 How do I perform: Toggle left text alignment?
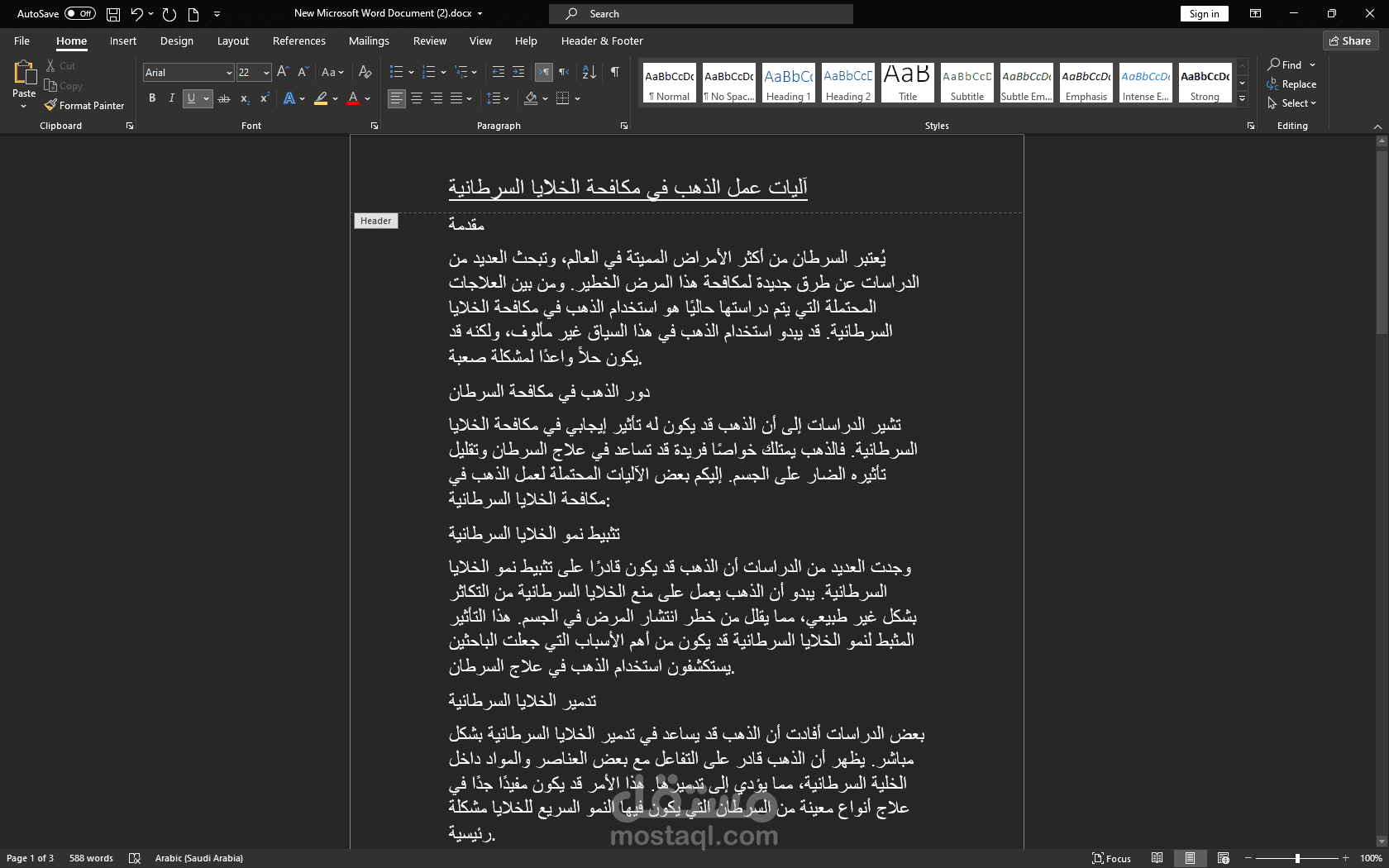tap(397, 98)
